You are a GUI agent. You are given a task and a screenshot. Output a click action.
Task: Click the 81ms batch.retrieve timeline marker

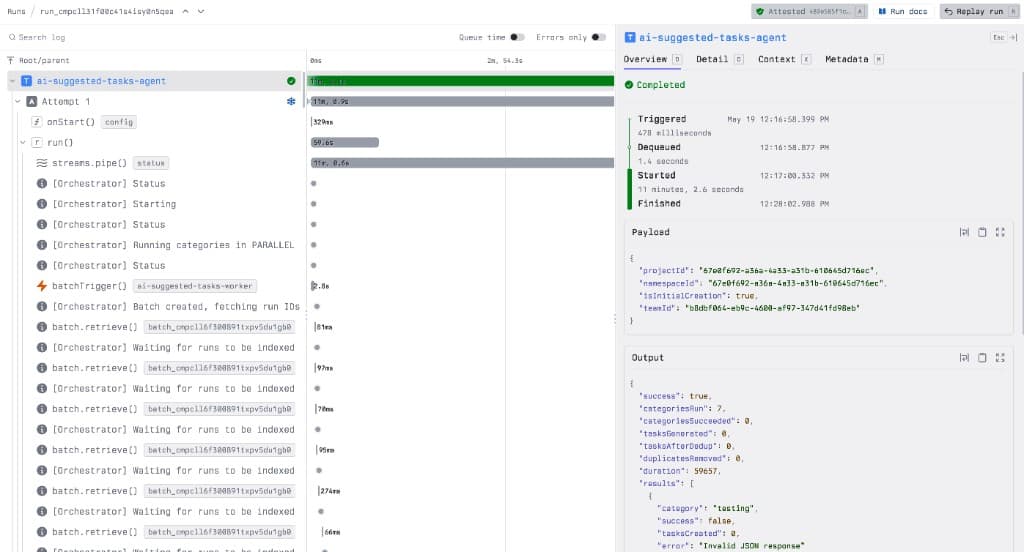(x=324, y=327)
